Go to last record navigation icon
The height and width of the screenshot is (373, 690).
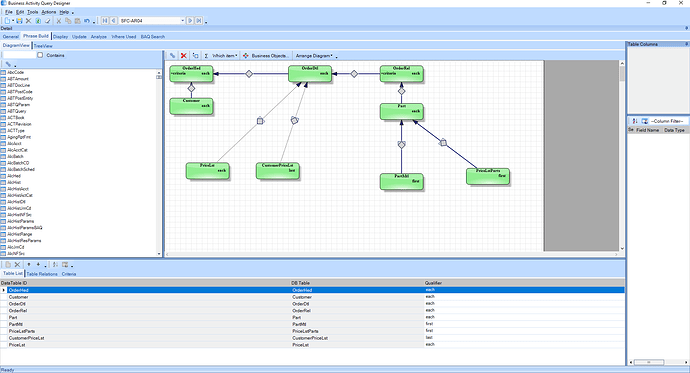(199, 21)
